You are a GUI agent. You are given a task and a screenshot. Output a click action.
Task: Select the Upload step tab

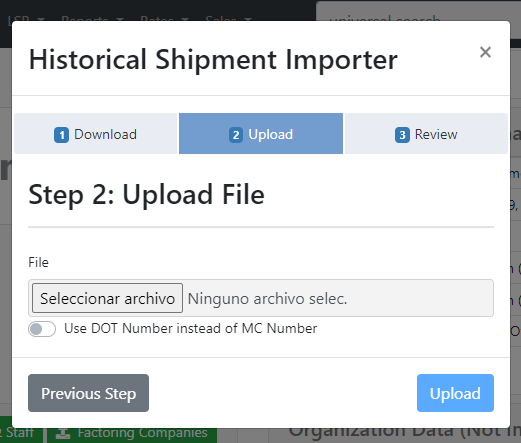pos(261,134)
